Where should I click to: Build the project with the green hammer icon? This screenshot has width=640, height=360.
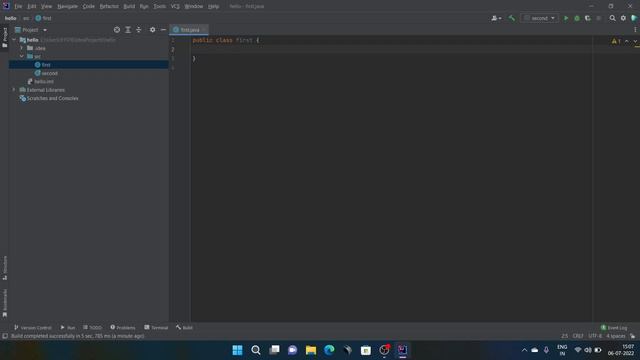[x=512, y=18]
